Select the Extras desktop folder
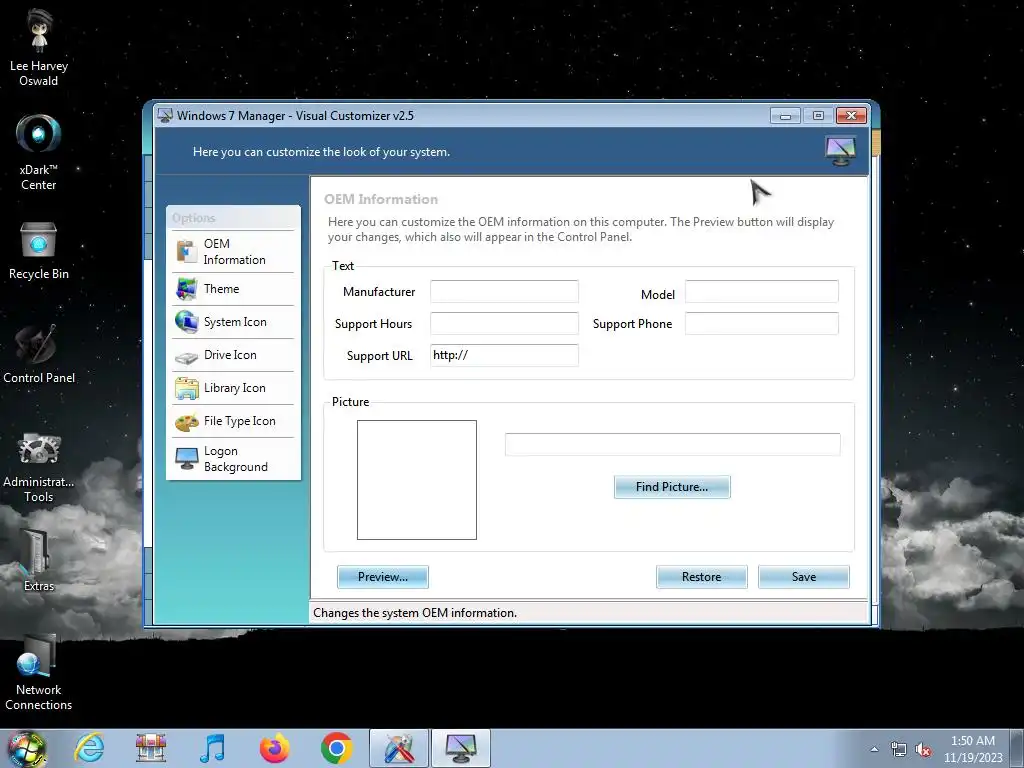Viewport: 1024px width, 768px height. point(39,560)
